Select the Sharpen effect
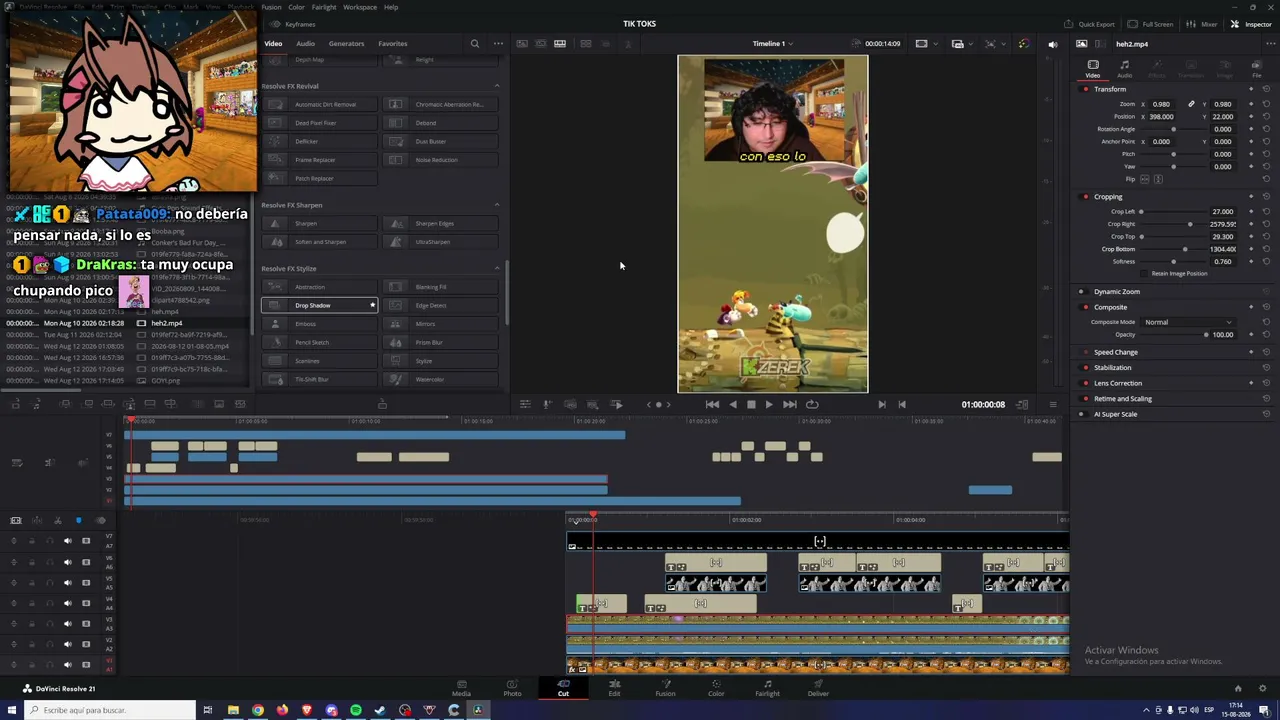 tap(319, 223)
